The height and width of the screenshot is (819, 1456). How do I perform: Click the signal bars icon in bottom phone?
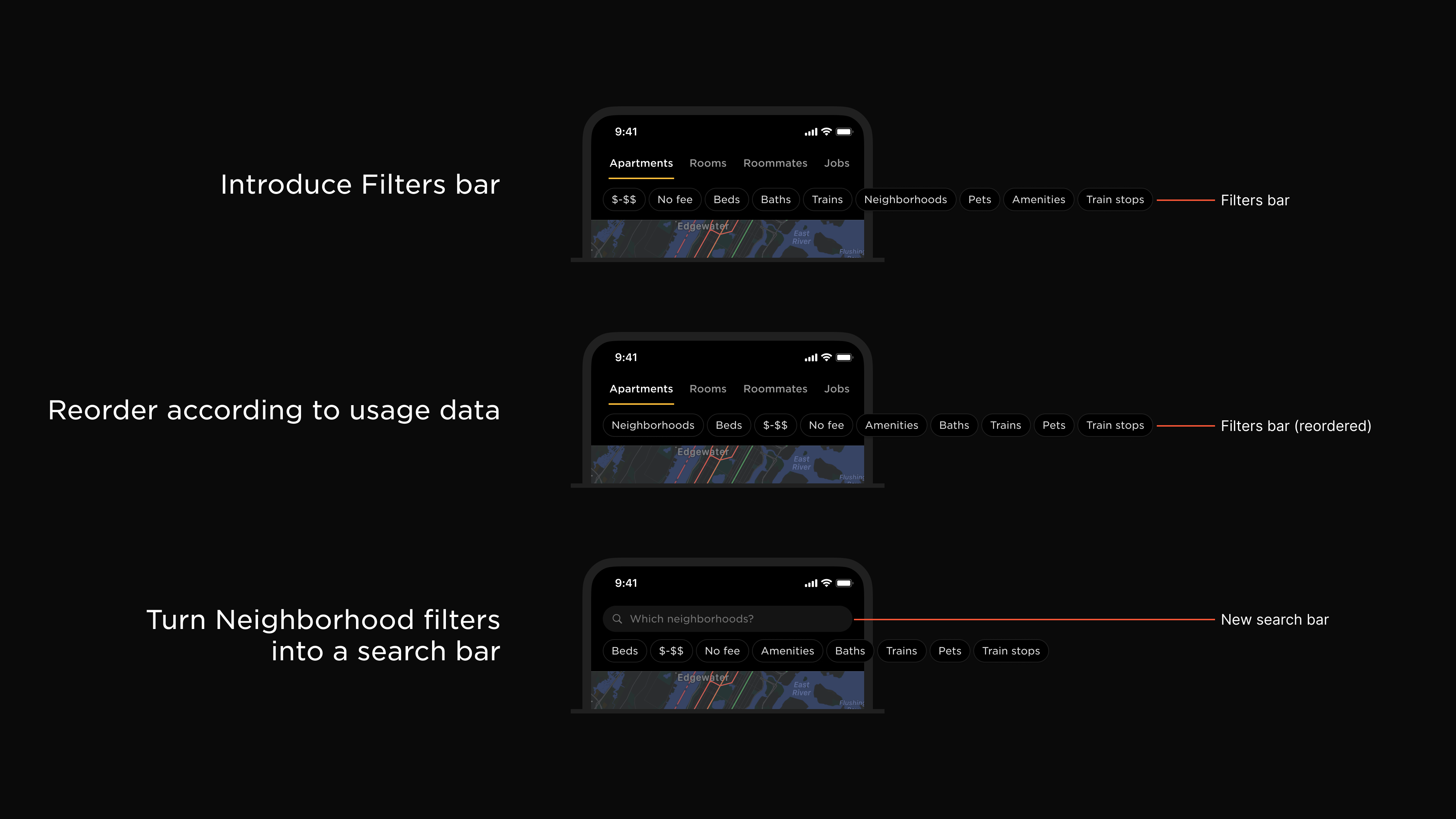click(811, 583)
